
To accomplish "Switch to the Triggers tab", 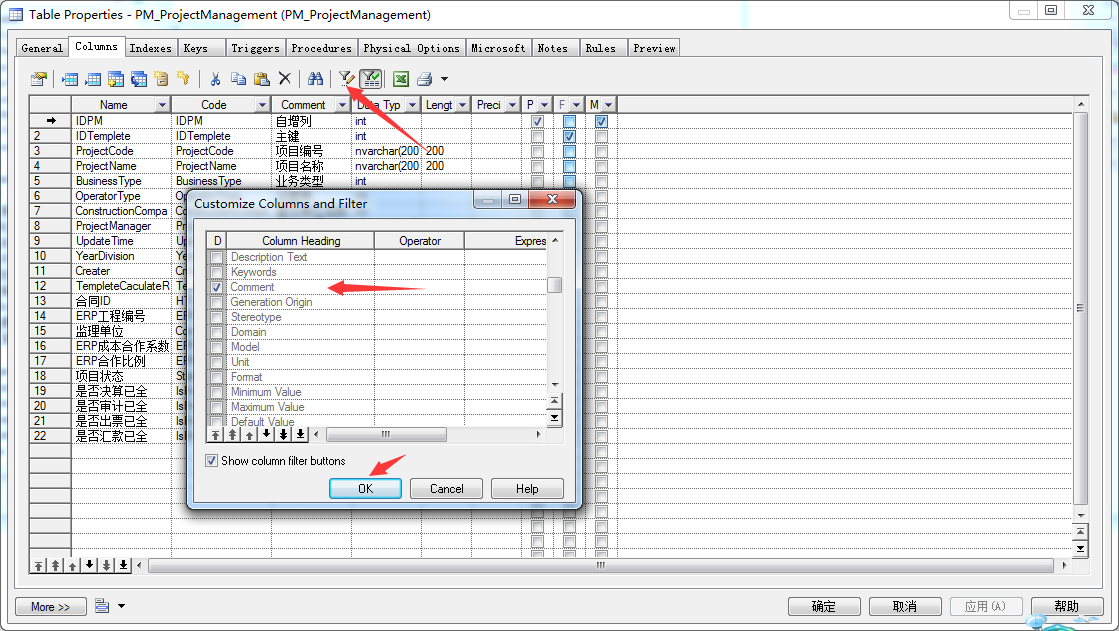I will [255, 48].
